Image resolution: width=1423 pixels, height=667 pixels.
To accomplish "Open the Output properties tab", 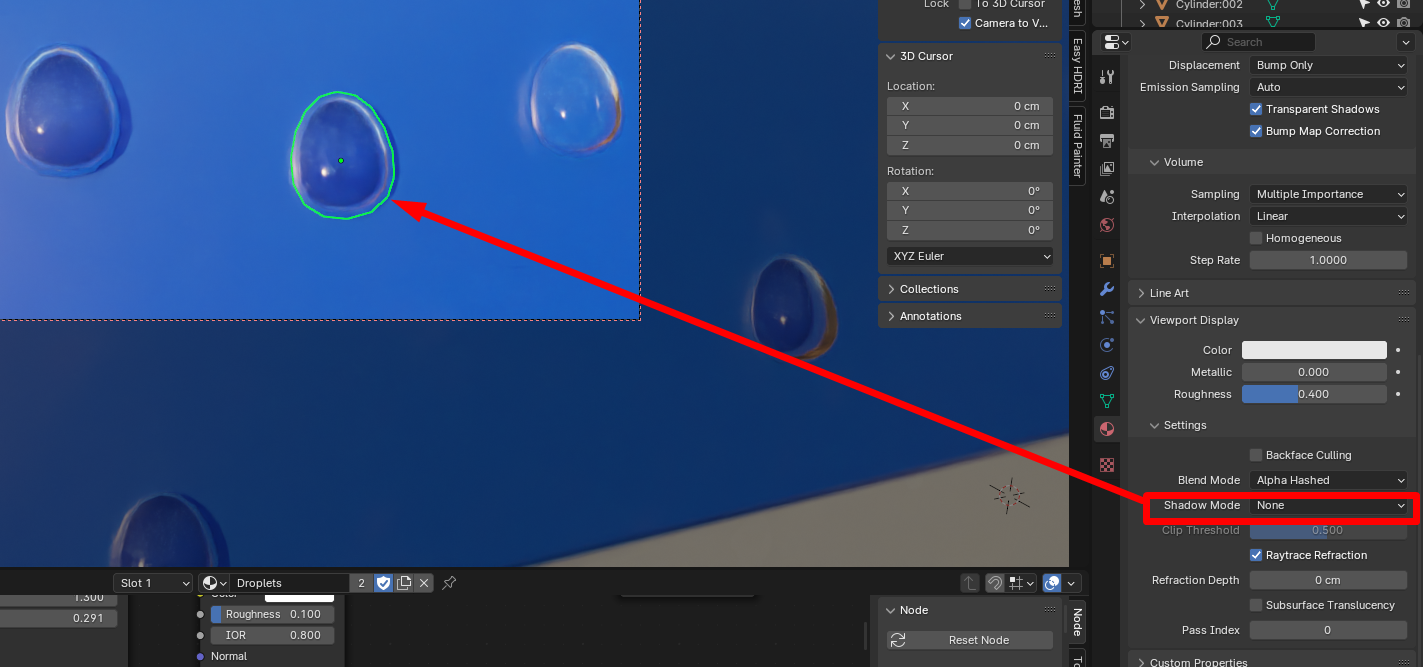I will [x=1106, y=140].
